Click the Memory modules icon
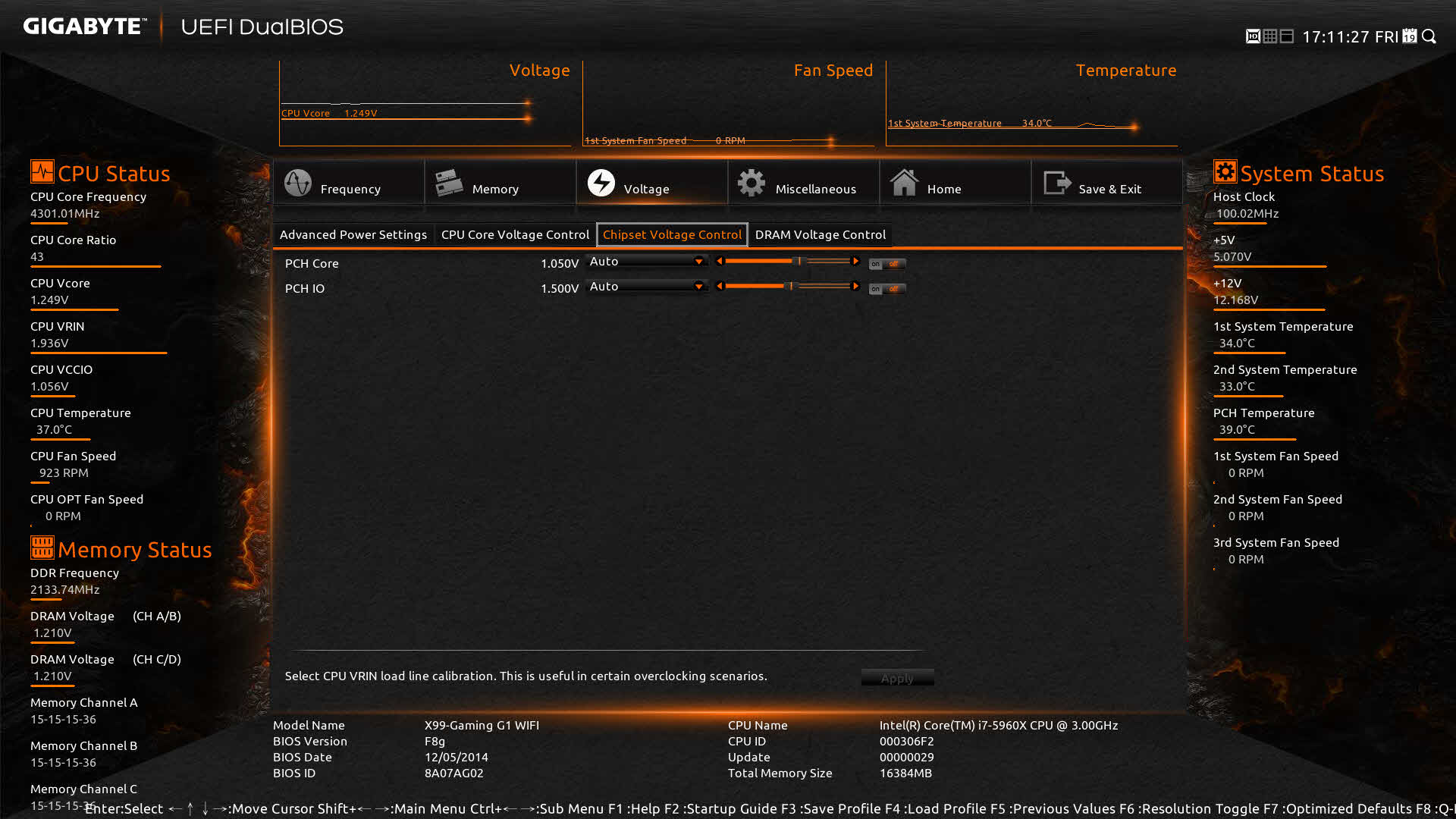Viewport: 1456px width, 819px height. click(x=449, y=183)
